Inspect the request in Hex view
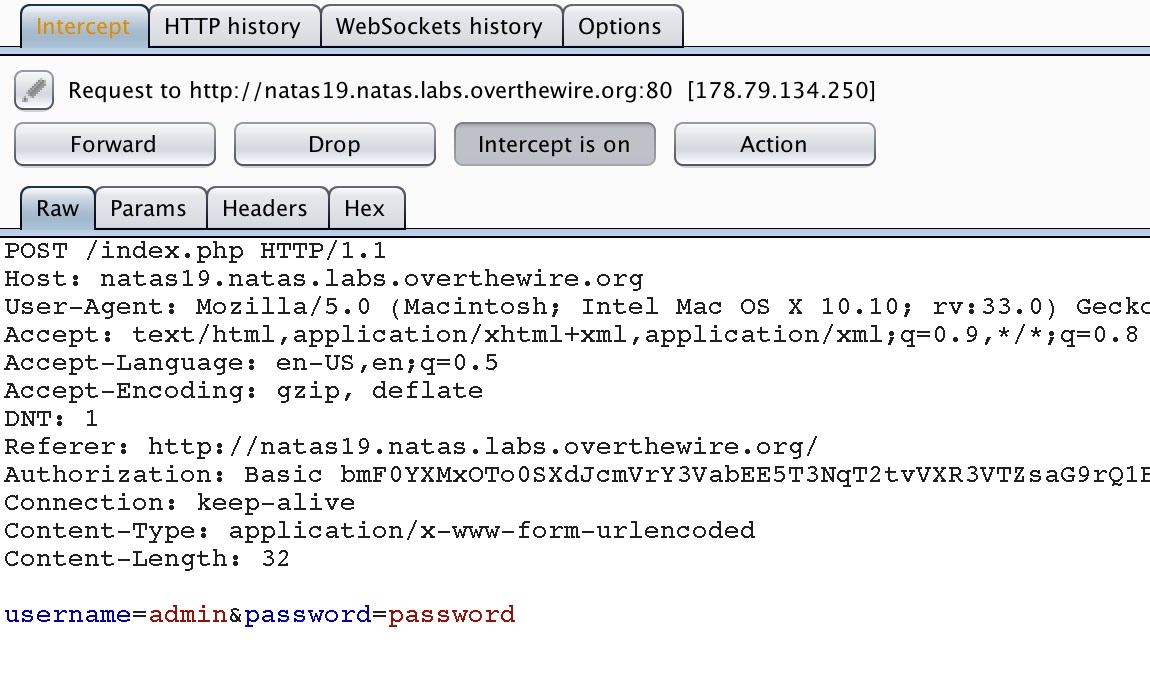 click(366, 208)
